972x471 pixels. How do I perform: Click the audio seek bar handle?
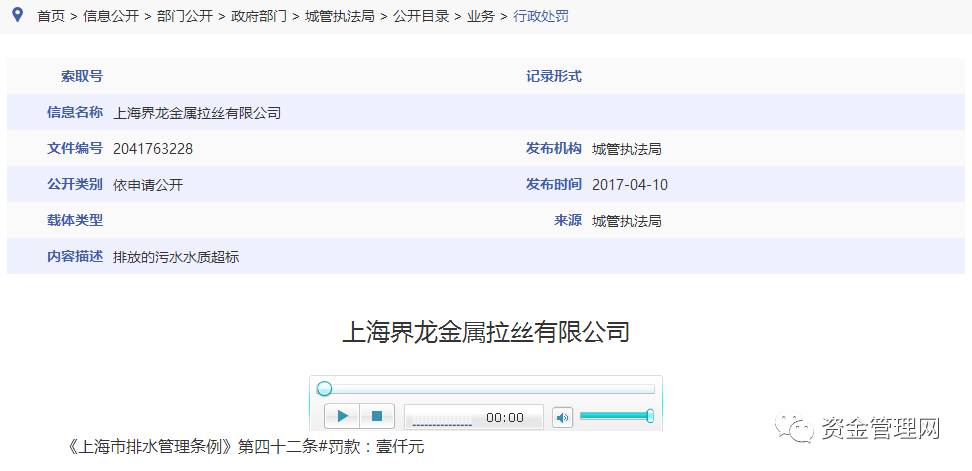pos(324,389)
